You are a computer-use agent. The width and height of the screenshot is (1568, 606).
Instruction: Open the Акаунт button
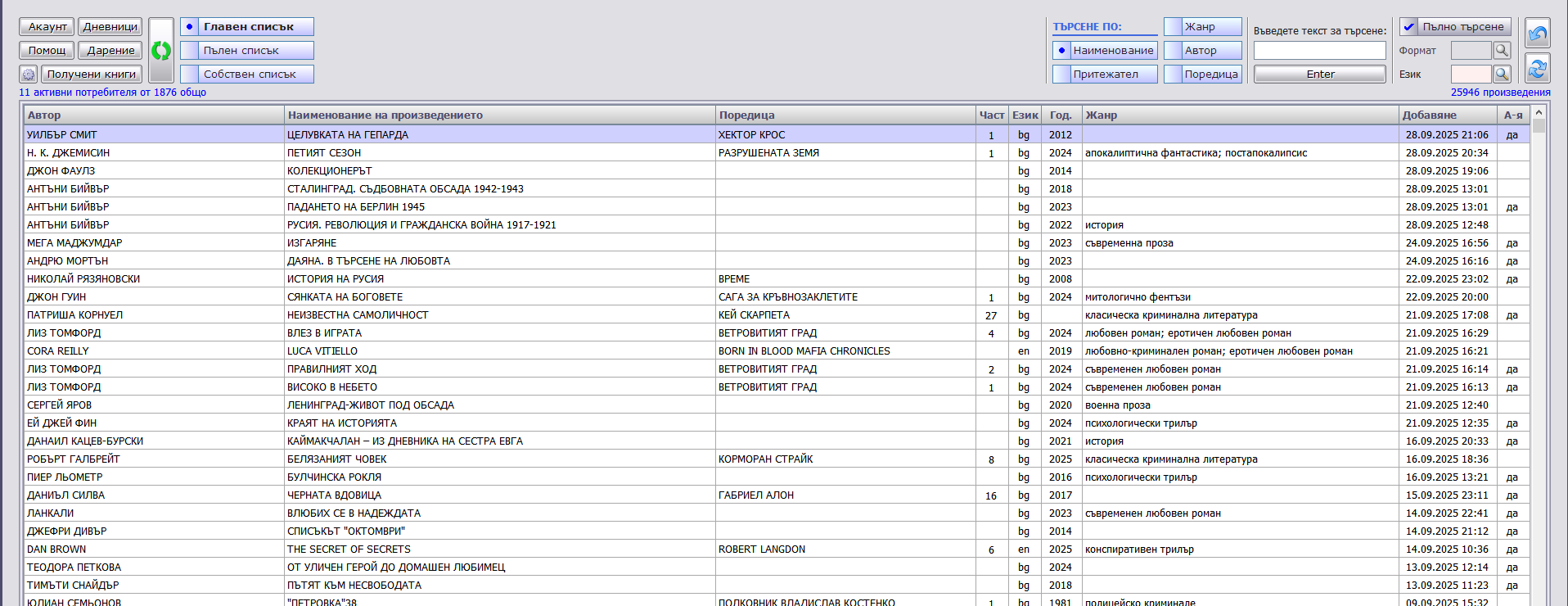[x=47, y=27]
